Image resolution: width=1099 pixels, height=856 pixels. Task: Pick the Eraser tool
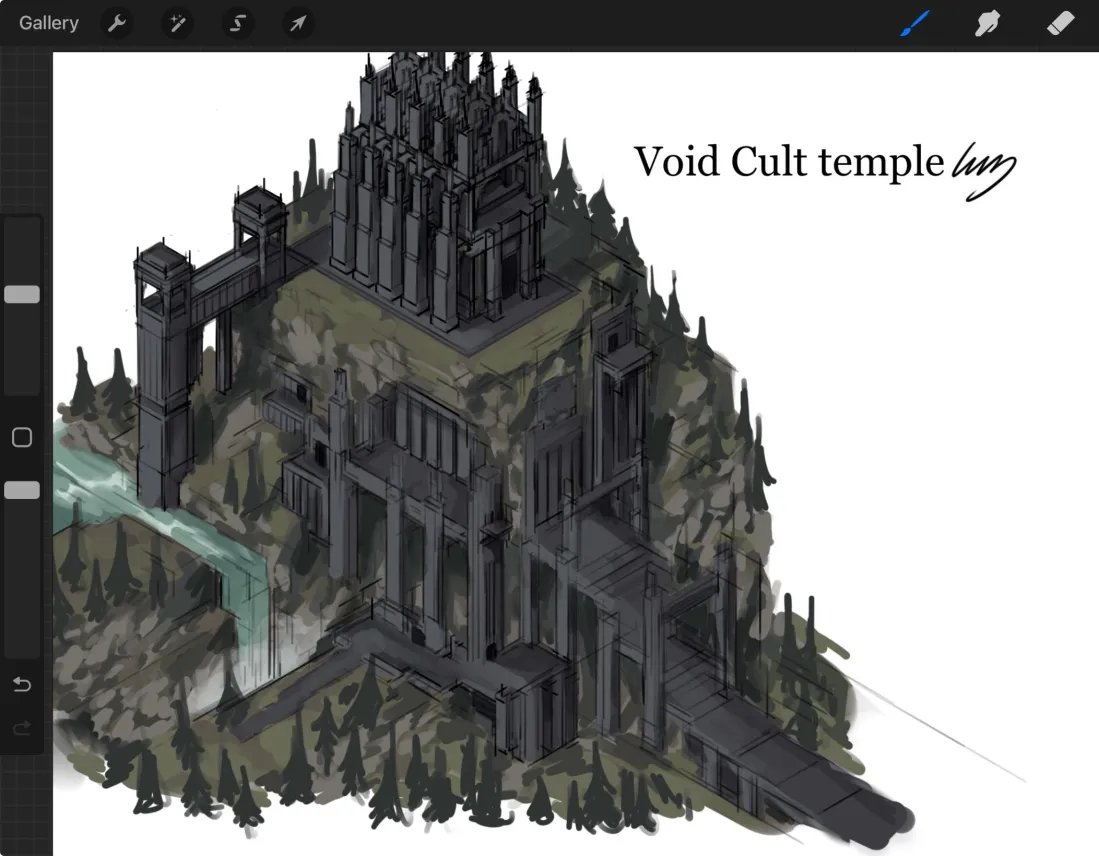point(1060,22)
